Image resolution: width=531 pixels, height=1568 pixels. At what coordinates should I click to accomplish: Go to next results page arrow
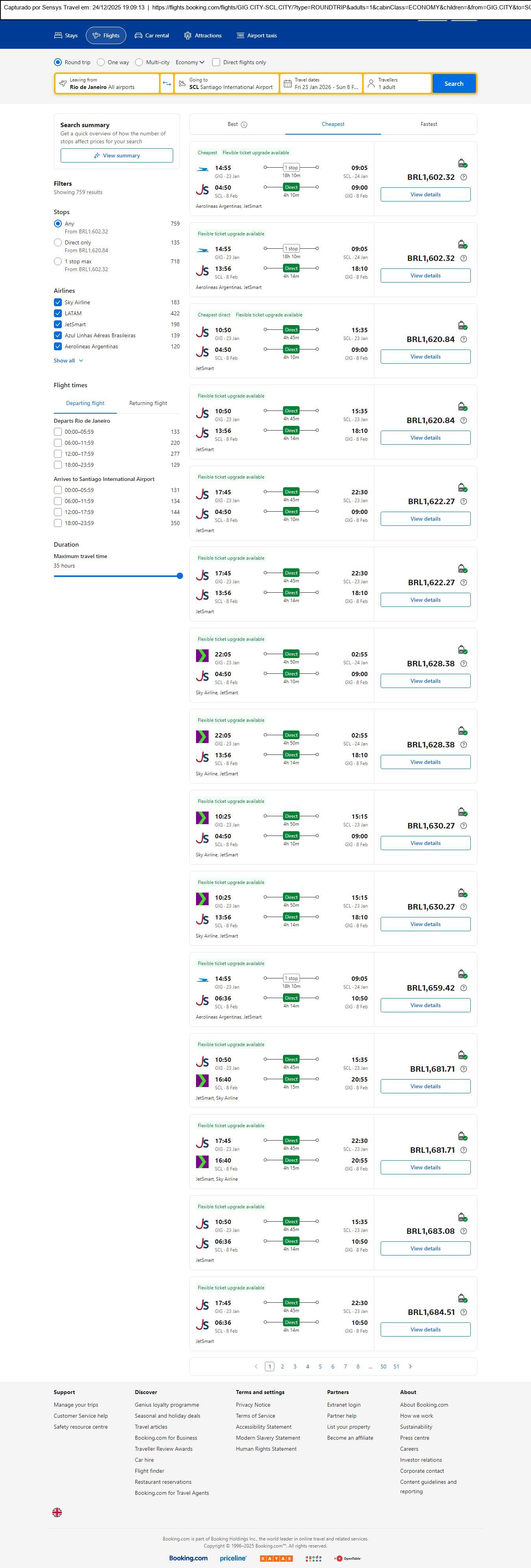[410, 1366]
